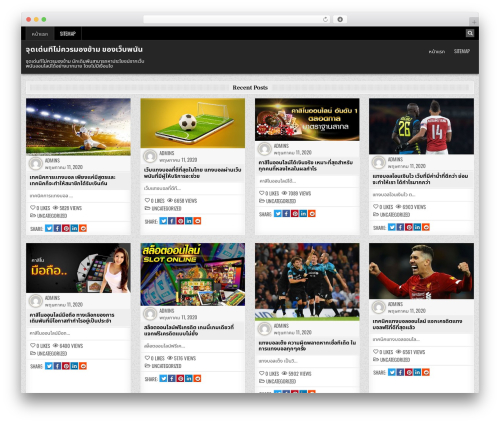
Task: Open the stadium goalkeeper thumbnail
Action: click(x=78, y=127)
